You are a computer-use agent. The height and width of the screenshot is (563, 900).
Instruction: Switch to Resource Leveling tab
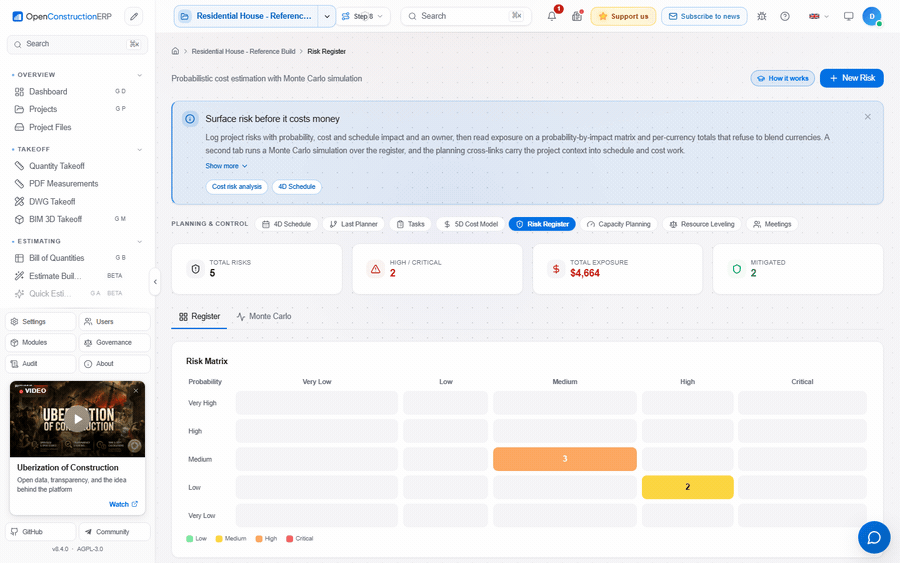[702, 224]
